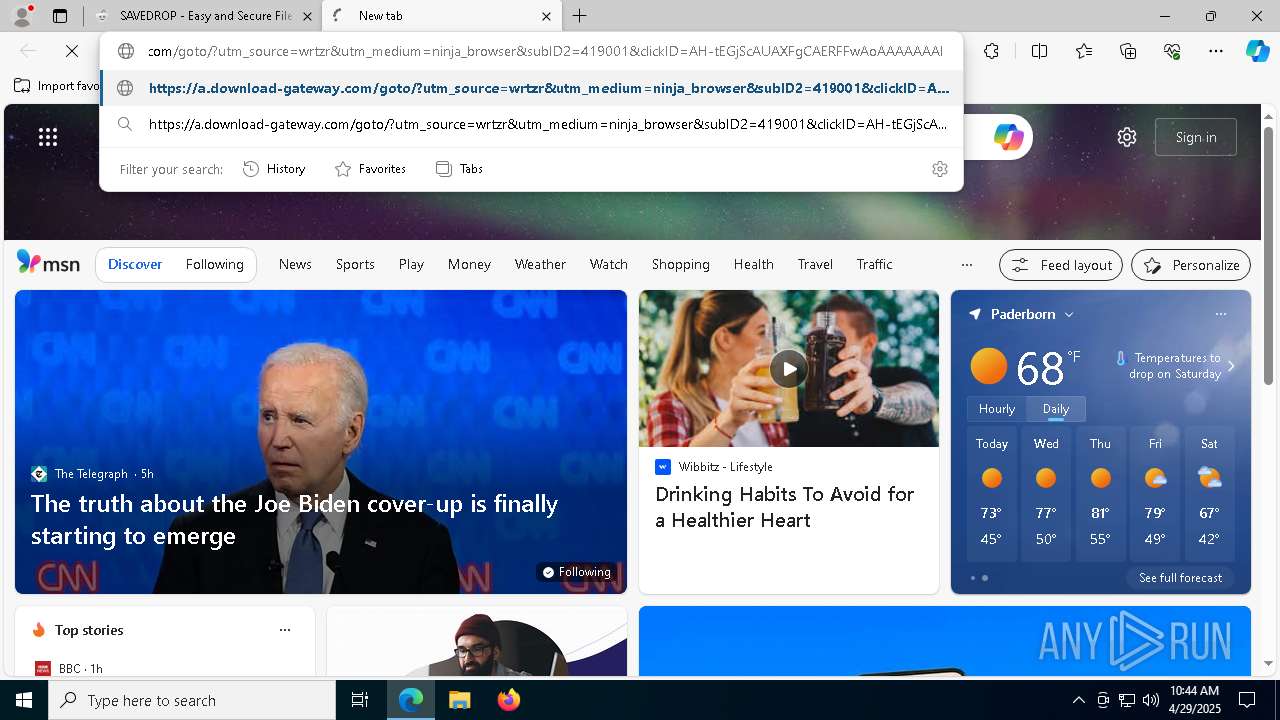
Task: Open Microsoft Edge on the taskbar
Action: click(x=411, y=700)
